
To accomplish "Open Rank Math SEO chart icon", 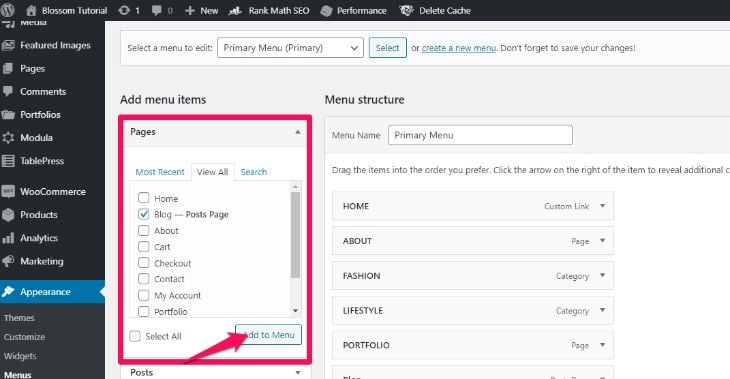I will [236, 10].
